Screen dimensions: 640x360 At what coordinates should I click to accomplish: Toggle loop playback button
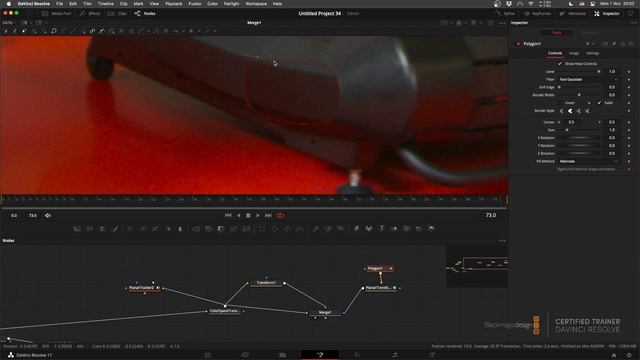pos(280,216)
